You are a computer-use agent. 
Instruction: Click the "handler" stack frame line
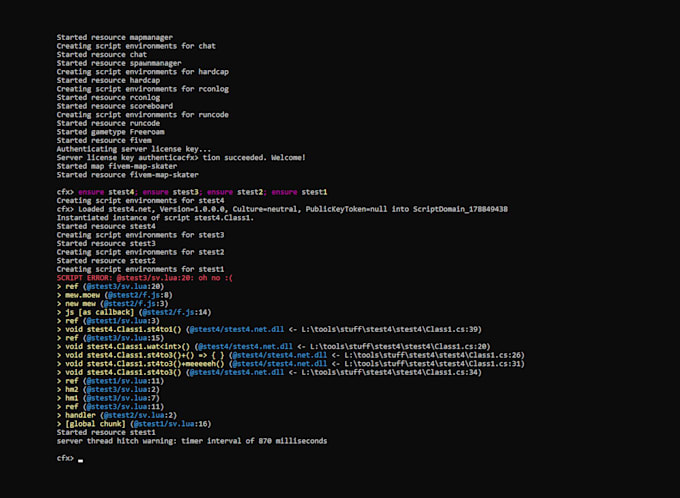82,413
